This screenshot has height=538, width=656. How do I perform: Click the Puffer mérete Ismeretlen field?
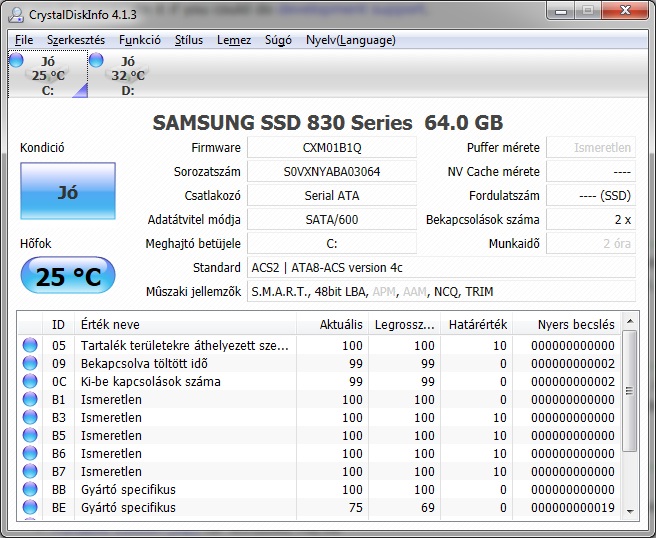coord(591,148)
